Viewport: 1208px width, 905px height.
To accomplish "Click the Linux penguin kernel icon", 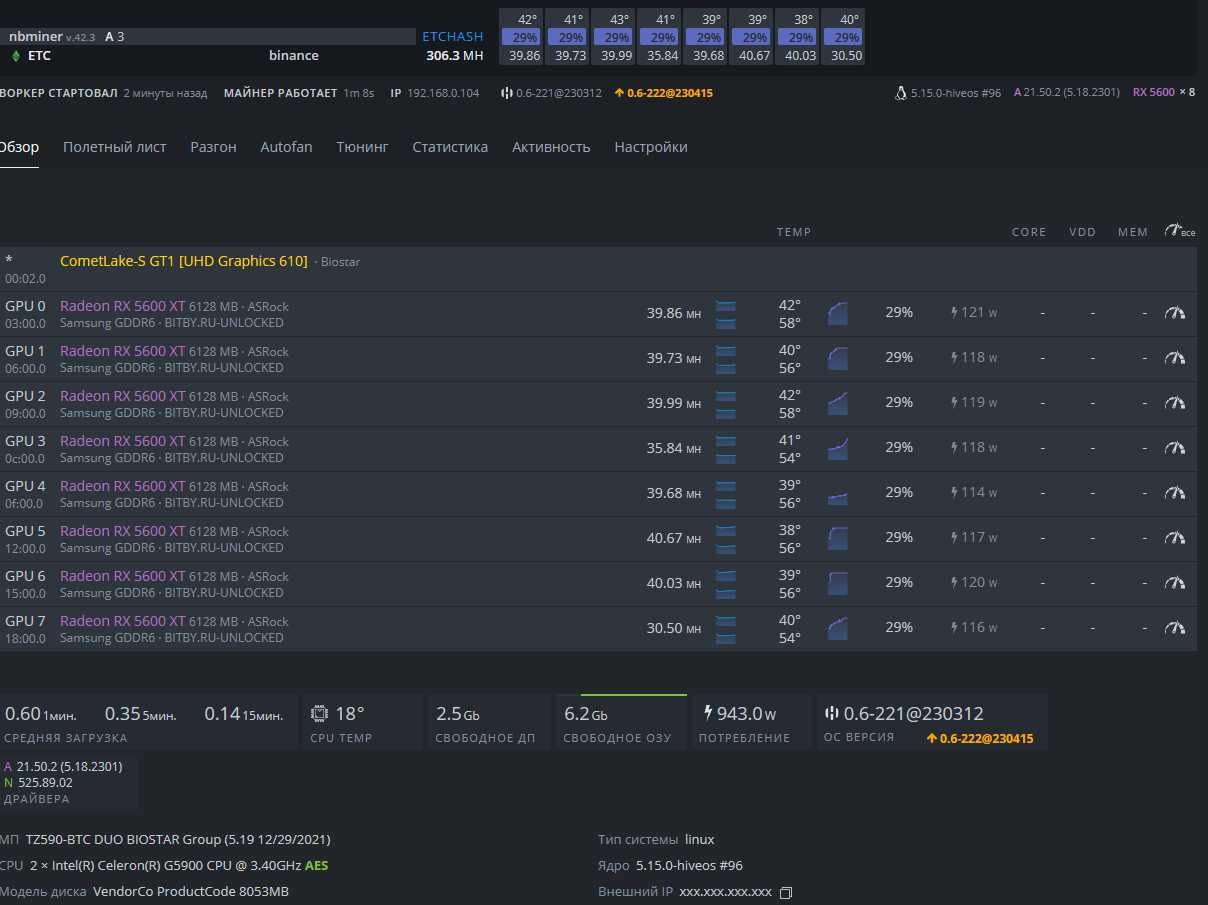I will (901, 93).
